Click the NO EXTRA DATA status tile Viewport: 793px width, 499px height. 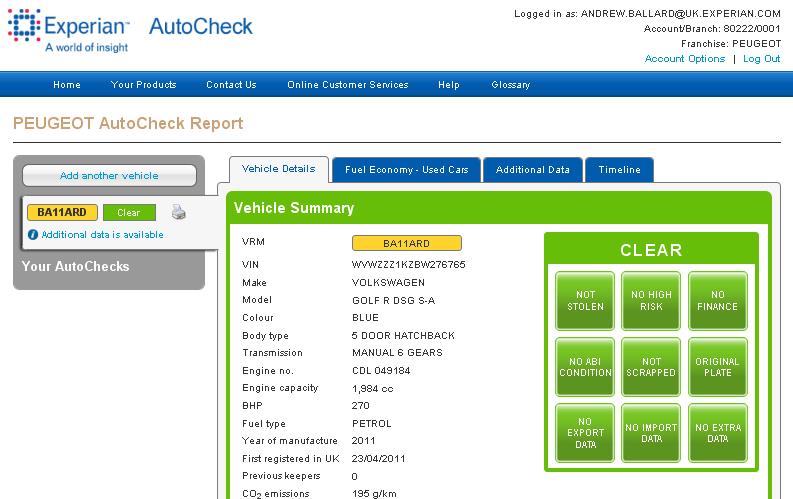coord(718,433)
